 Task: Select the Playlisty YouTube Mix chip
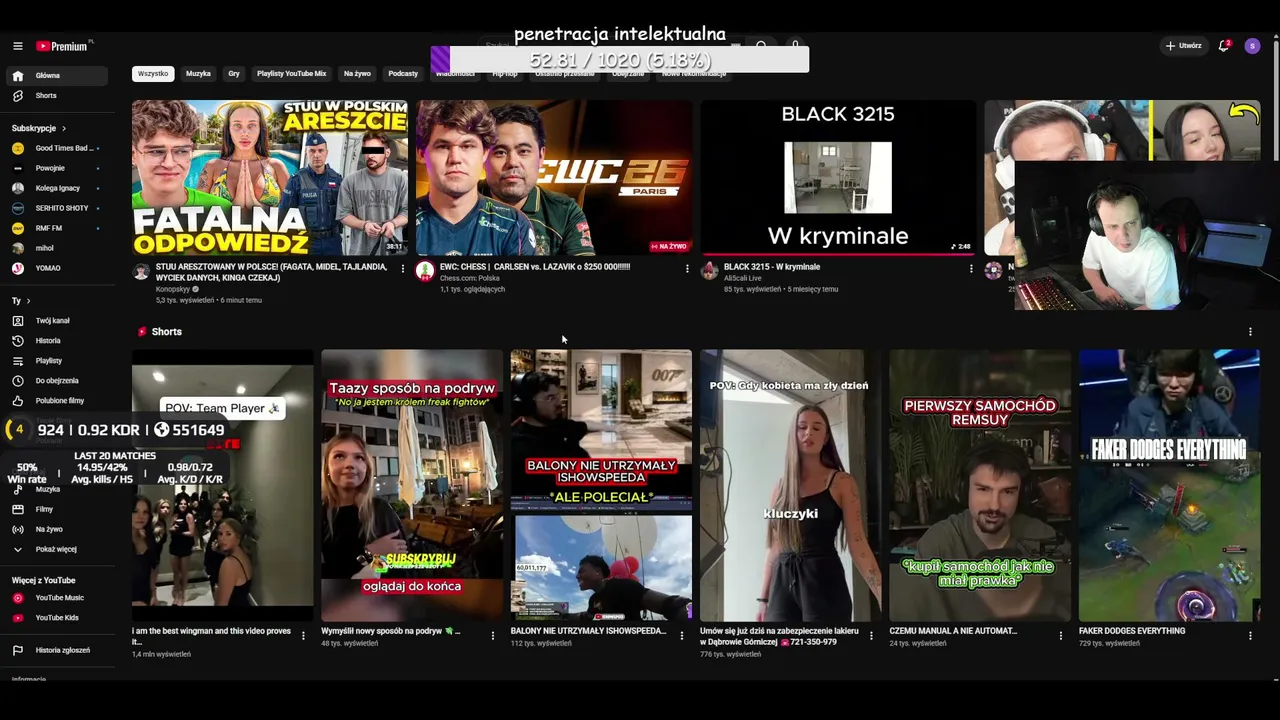coord(291,73)
